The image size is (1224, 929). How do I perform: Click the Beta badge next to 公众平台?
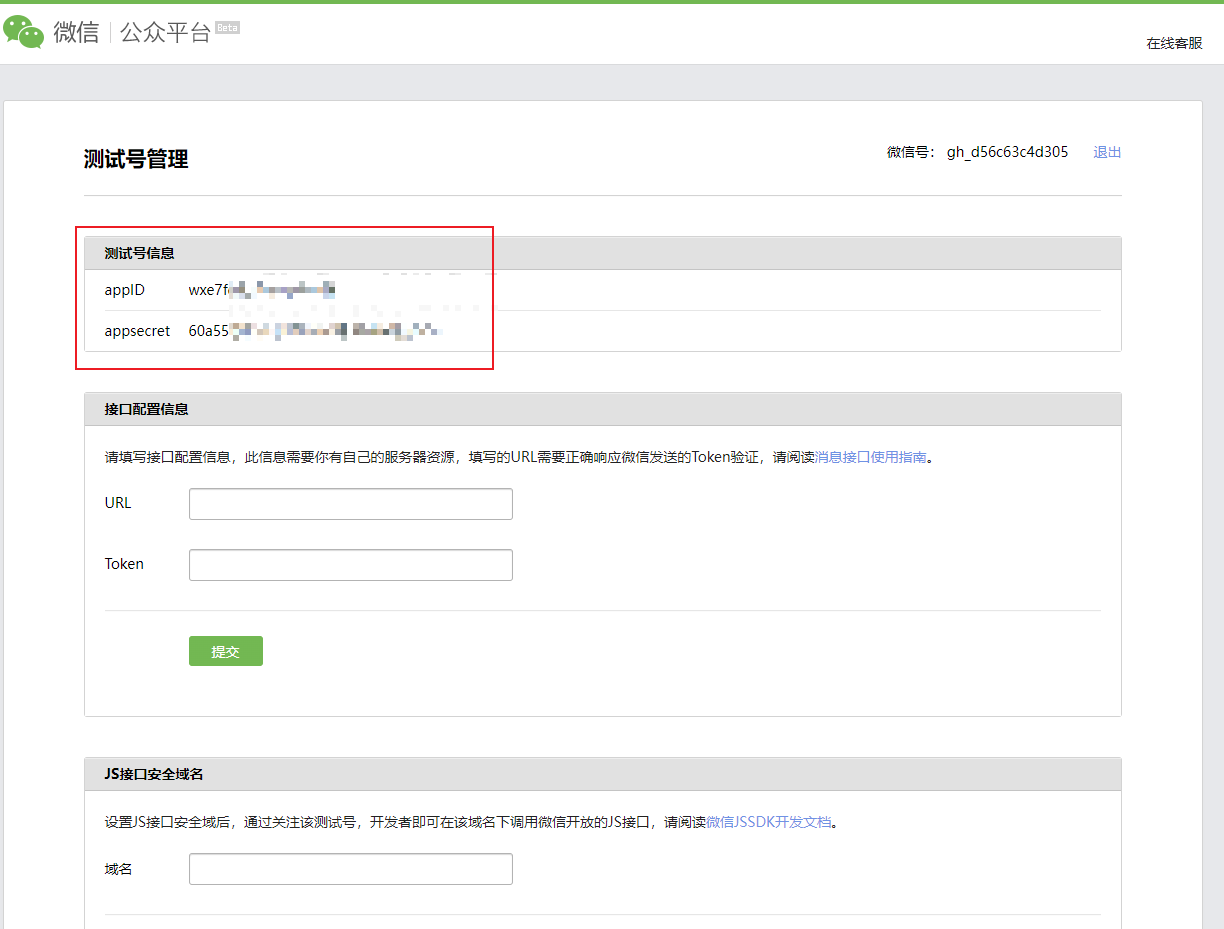point(226,27)
